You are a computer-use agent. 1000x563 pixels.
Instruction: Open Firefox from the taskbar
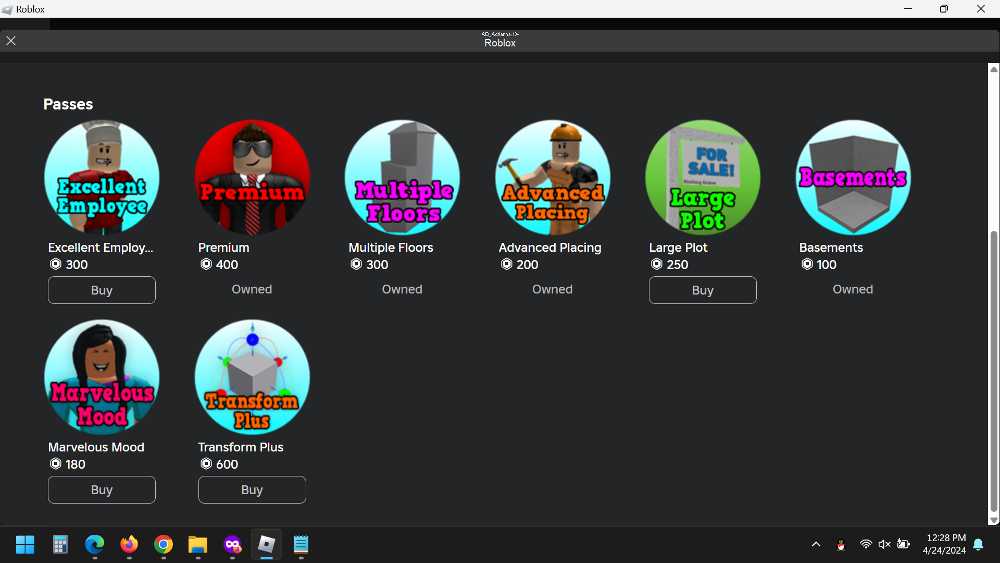[x=129, y=545]
